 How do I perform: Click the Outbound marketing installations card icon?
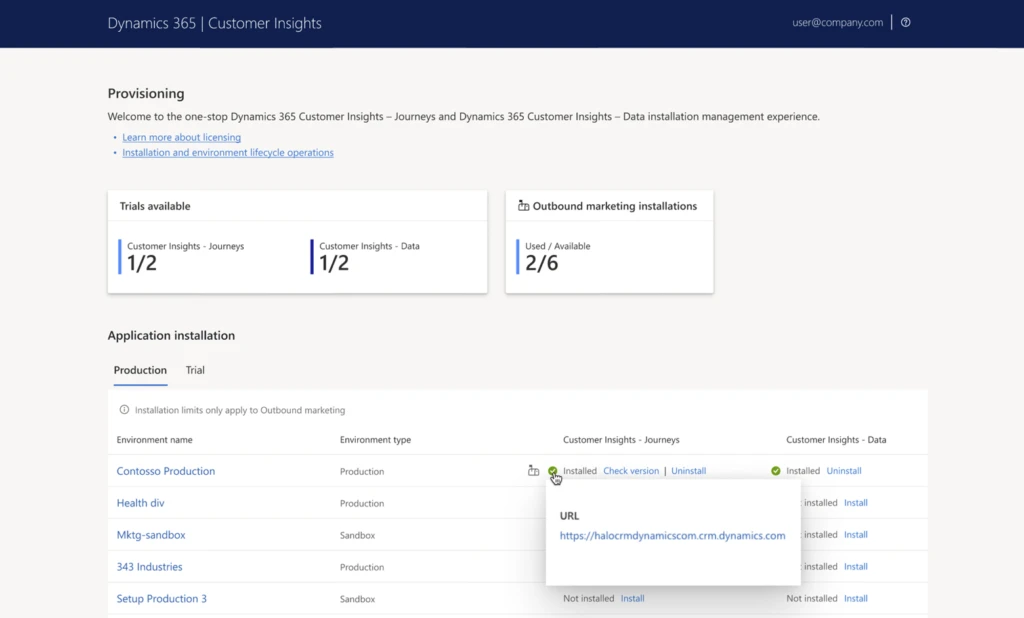[523, 206]
